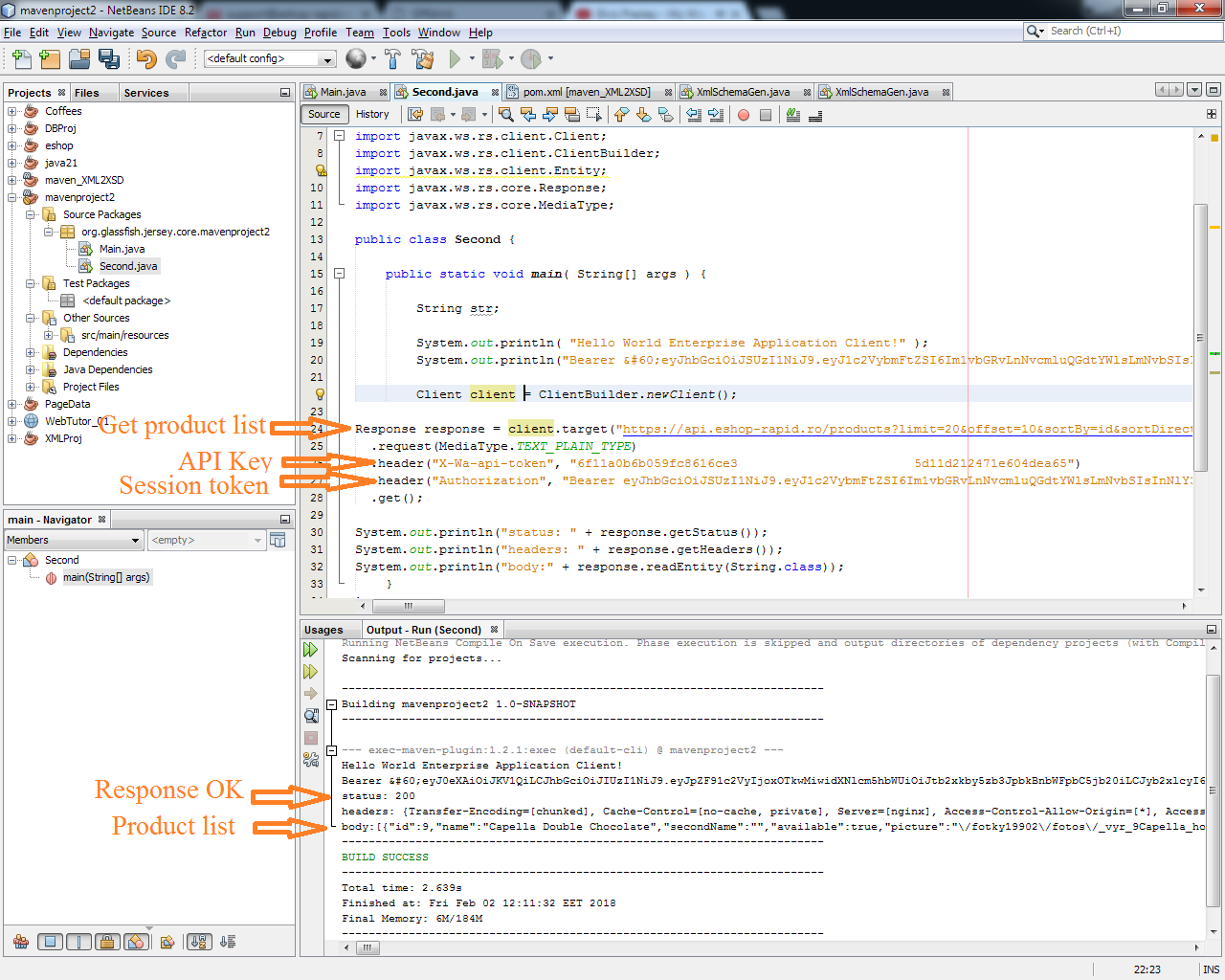Click the Last Edit icon in editor toolbar
This screenshot has height=980, width=1225.
coord(415,115)
